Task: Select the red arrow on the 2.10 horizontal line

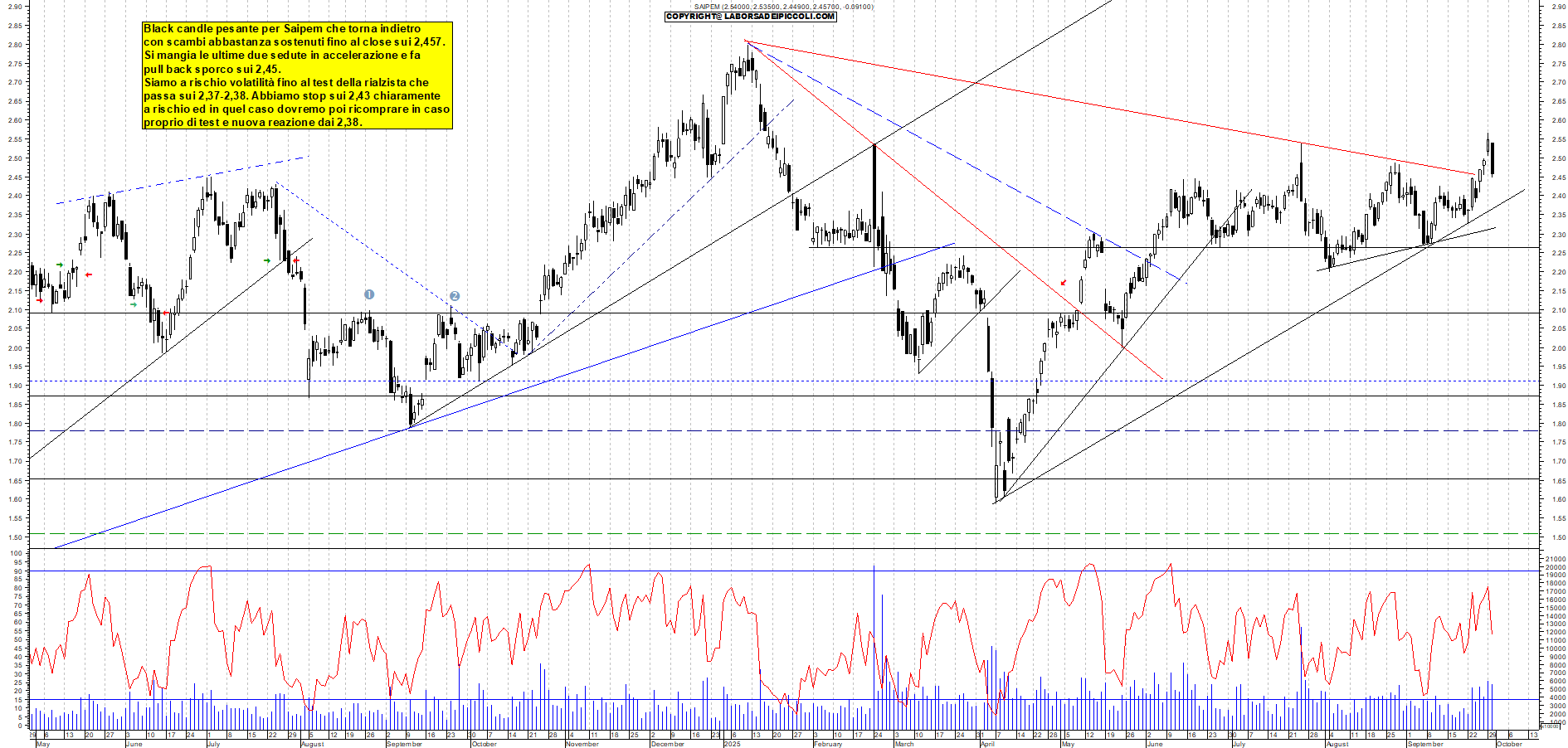Action: (x=165, y=313)
